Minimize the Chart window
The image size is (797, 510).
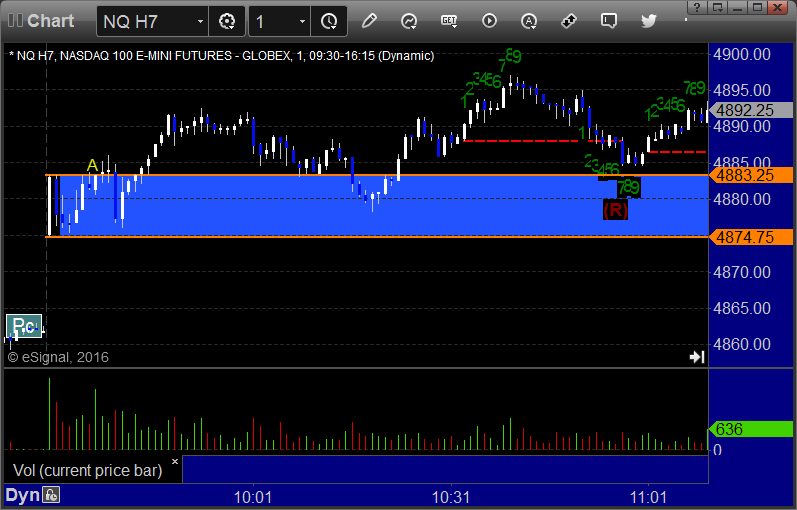738,7
